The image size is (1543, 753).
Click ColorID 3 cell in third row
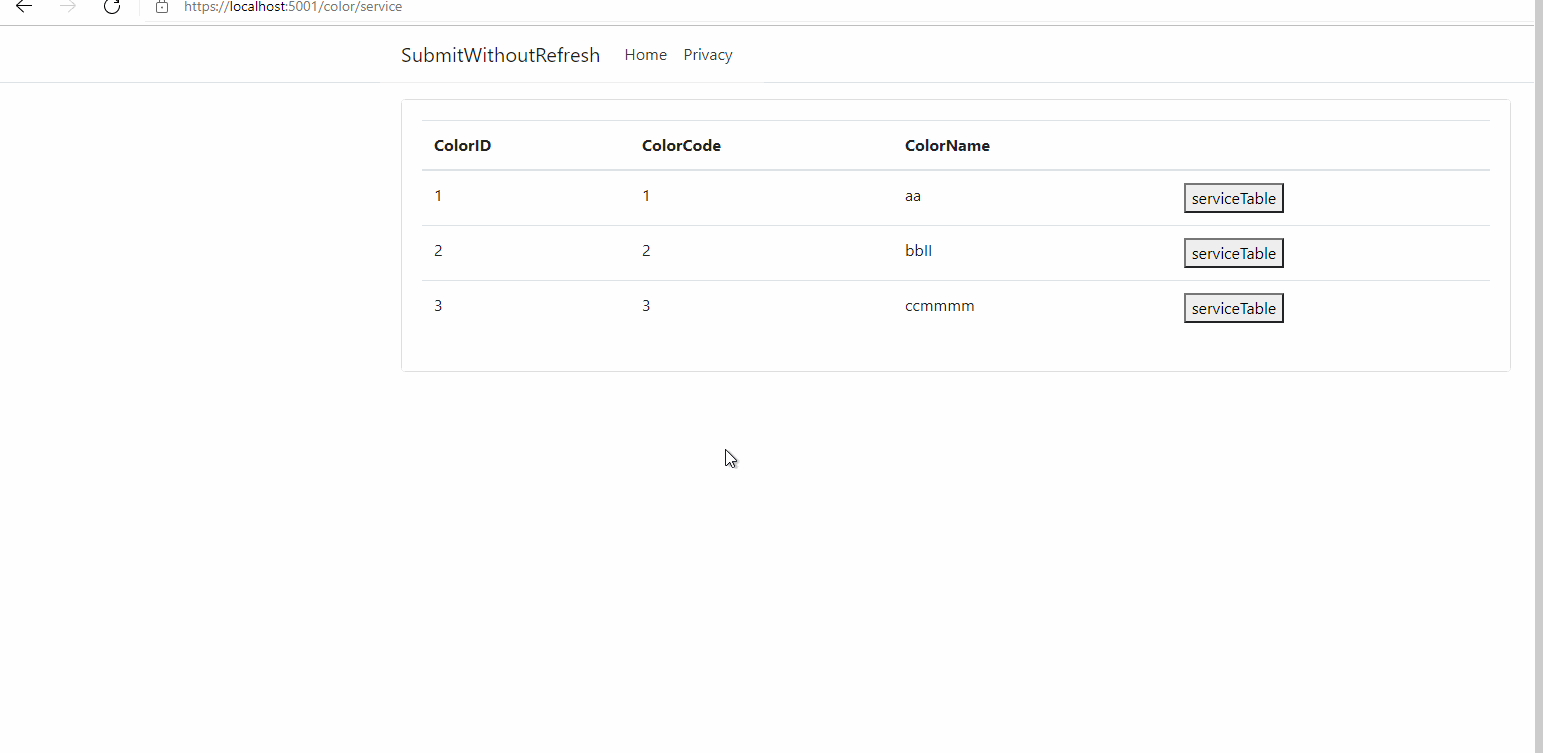438,306
